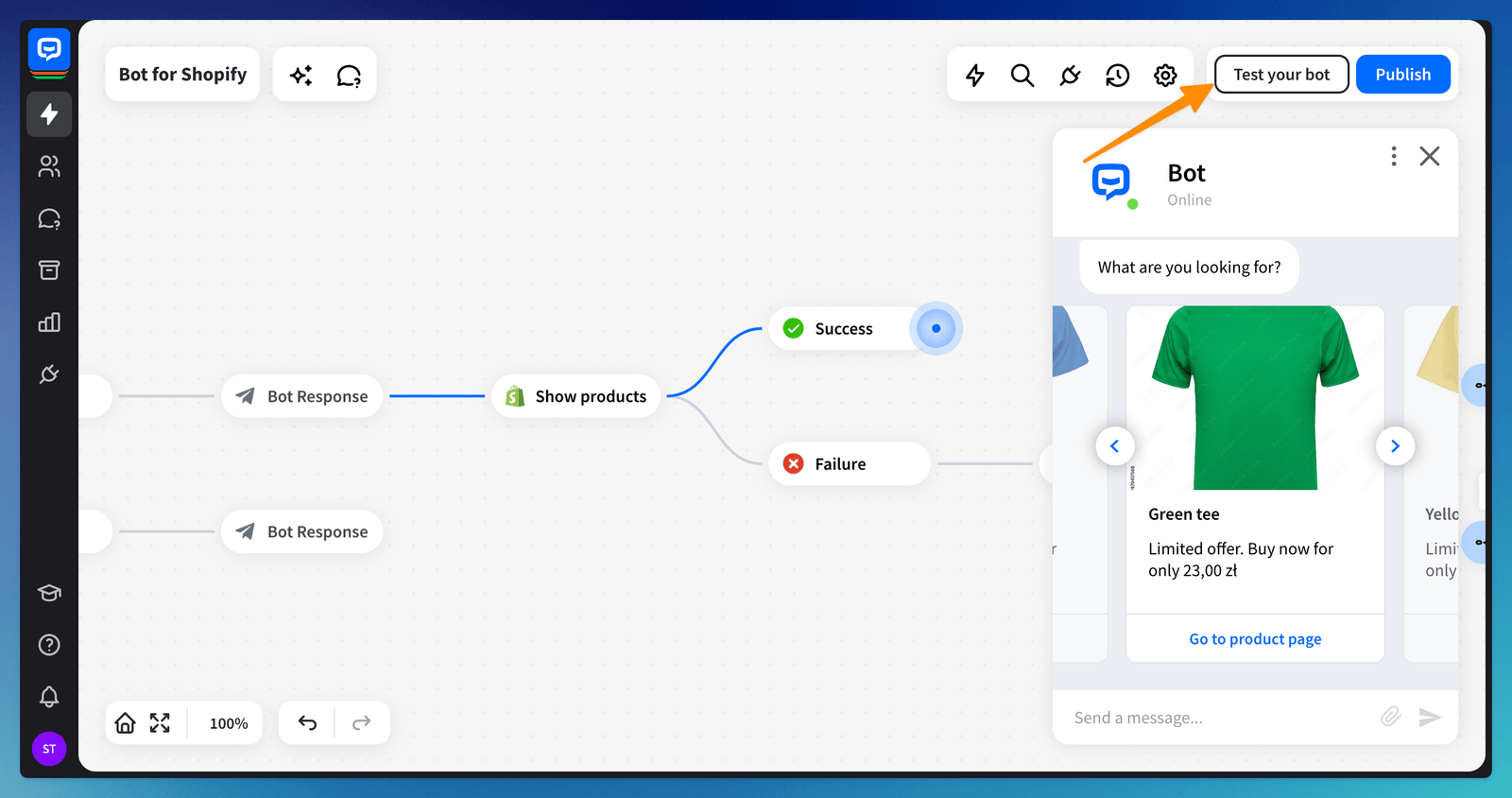This screenshot has width=1512, height=798.
Task: Open chat widget three-dot menu
Action: (x=1393, y=156)
